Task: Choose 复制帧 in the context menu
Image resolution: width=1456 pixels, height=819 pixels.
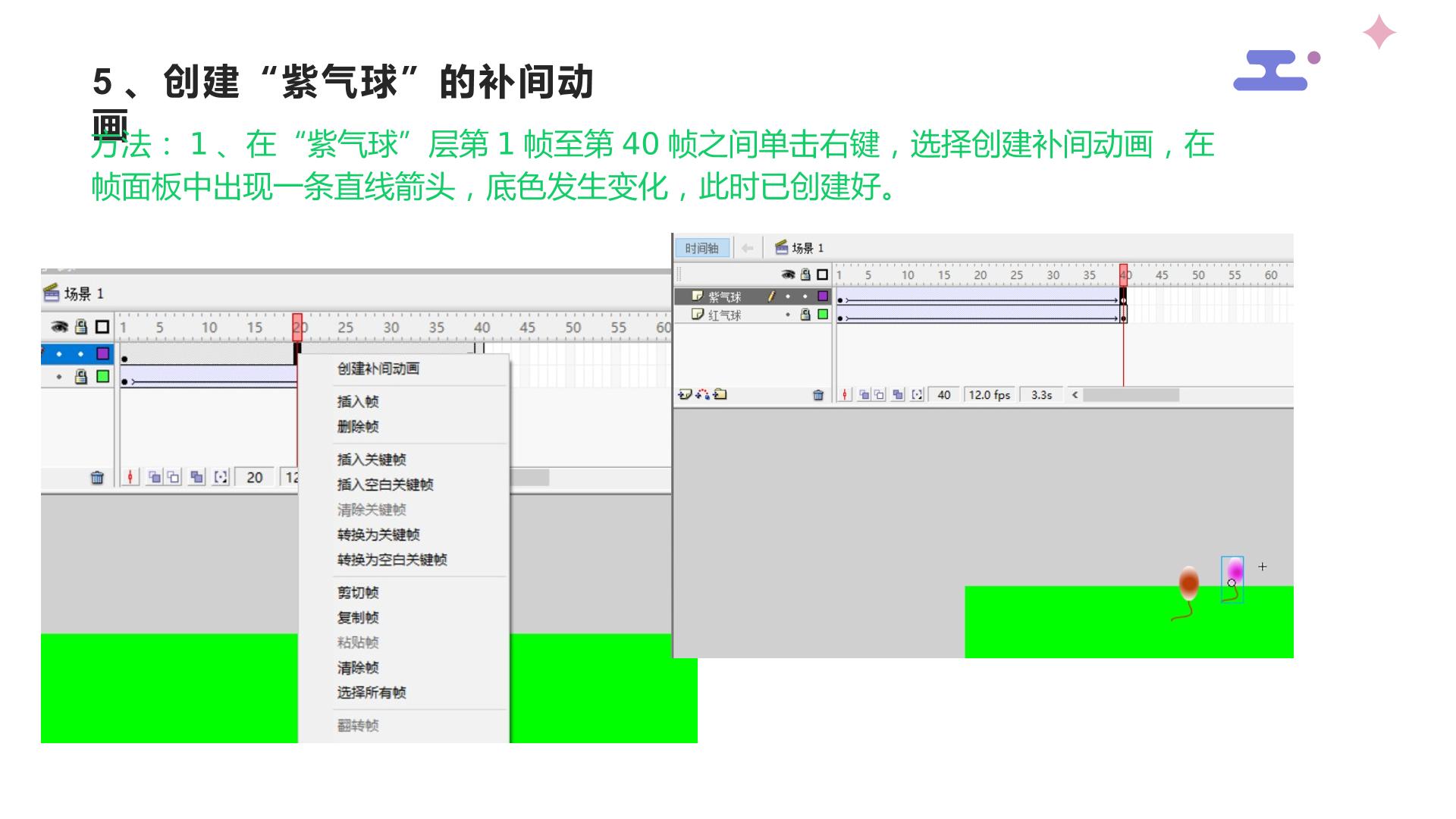Action: 357,618
